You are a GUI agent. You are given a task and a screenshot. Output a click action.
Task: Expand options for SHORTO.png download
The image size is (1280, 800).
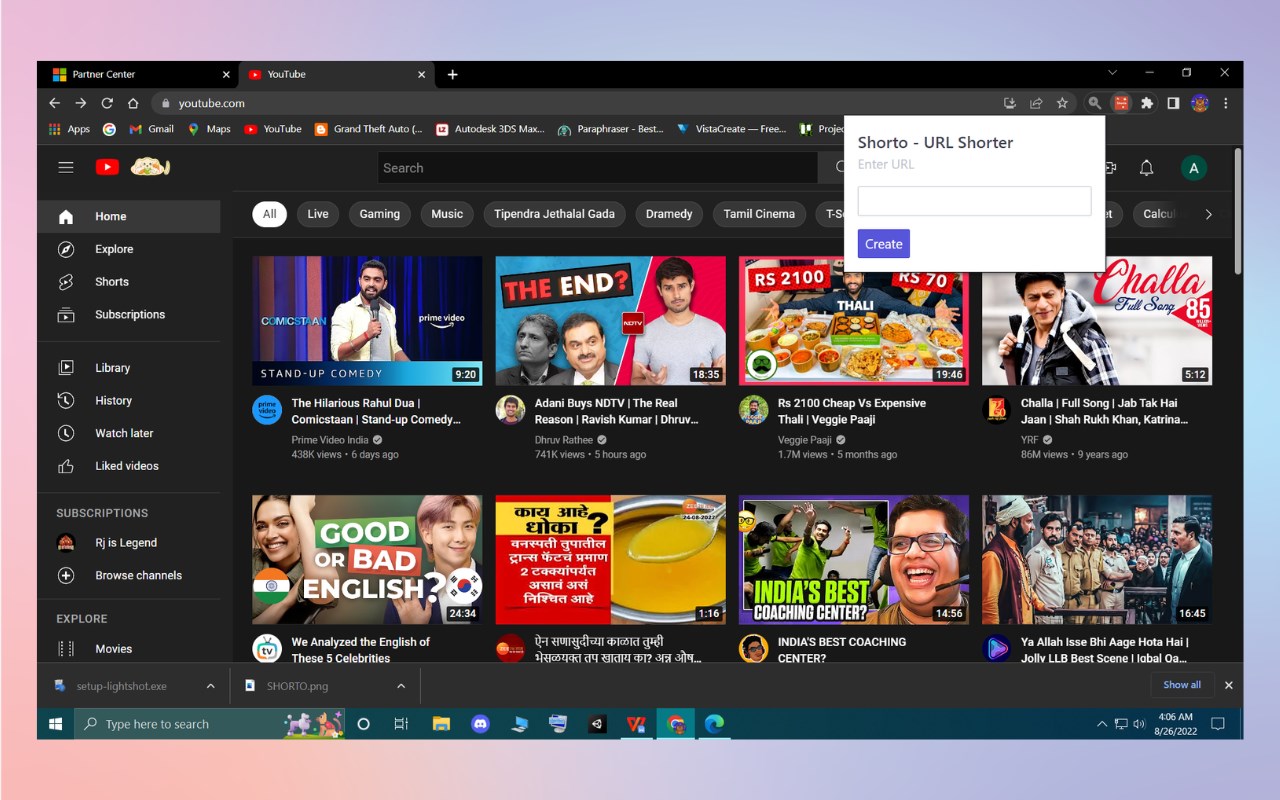401,686
